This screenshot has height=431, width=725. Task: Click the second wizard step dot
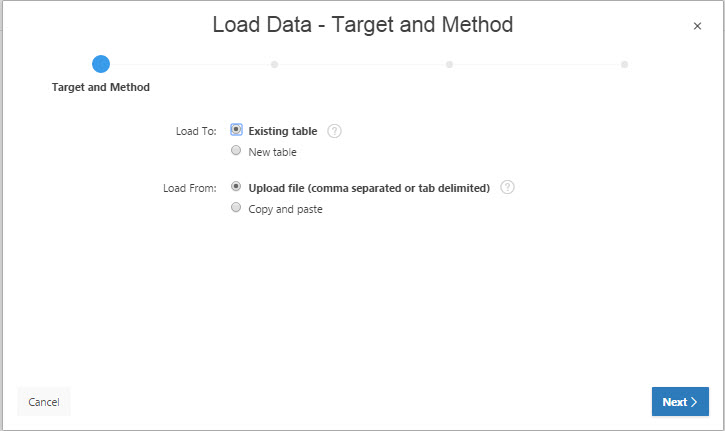[274, 64]
